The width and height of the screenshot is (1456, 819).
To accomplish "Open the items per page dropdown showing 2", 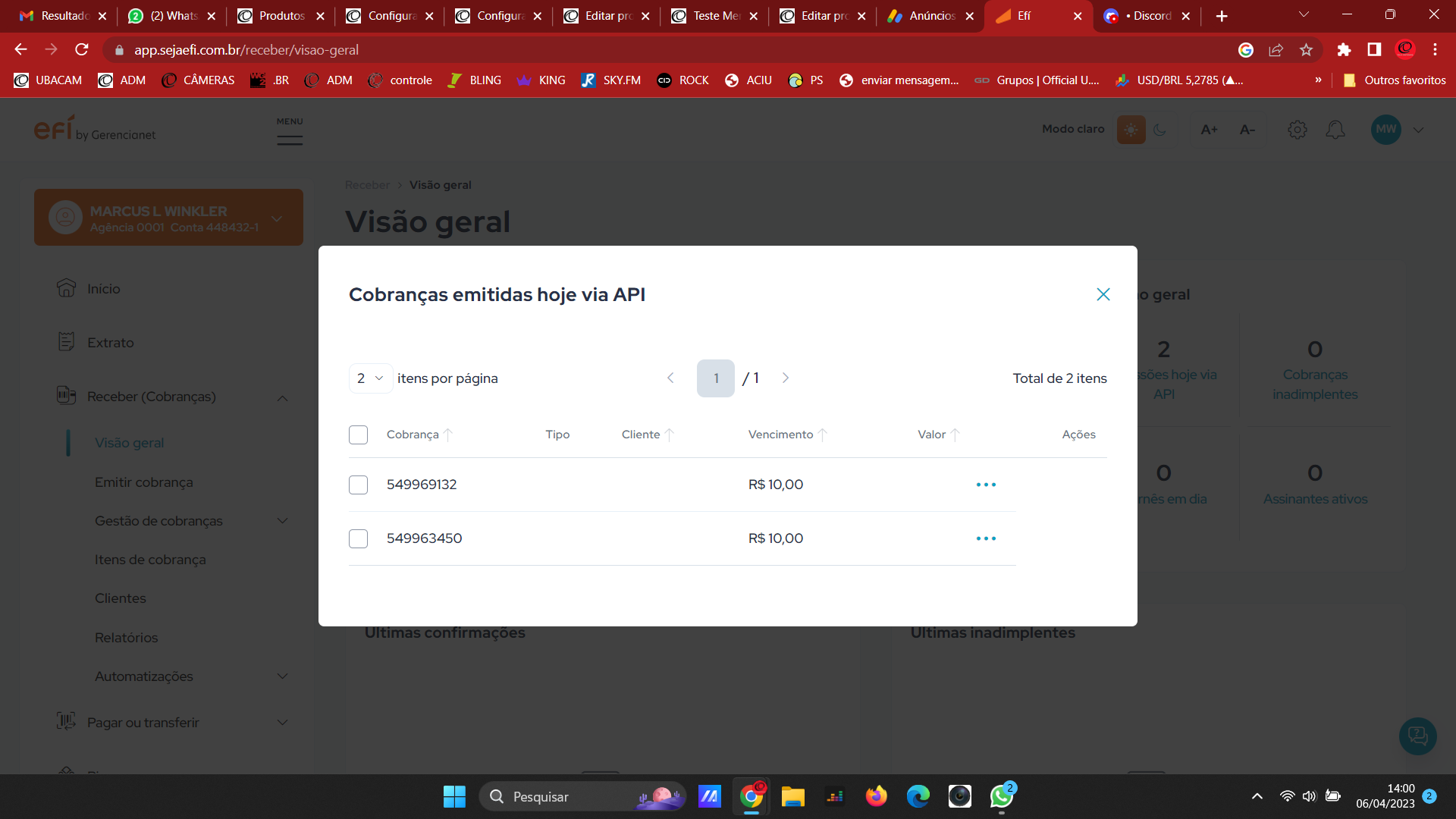I will [369, 378].
